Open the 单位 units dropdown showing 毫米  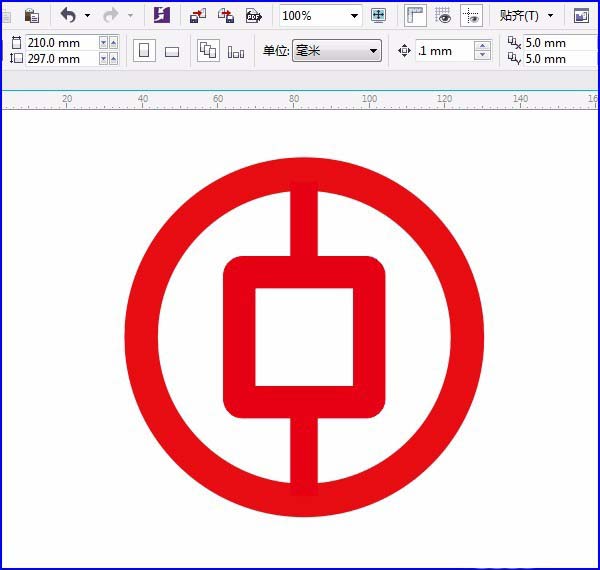tap(337, 50)
